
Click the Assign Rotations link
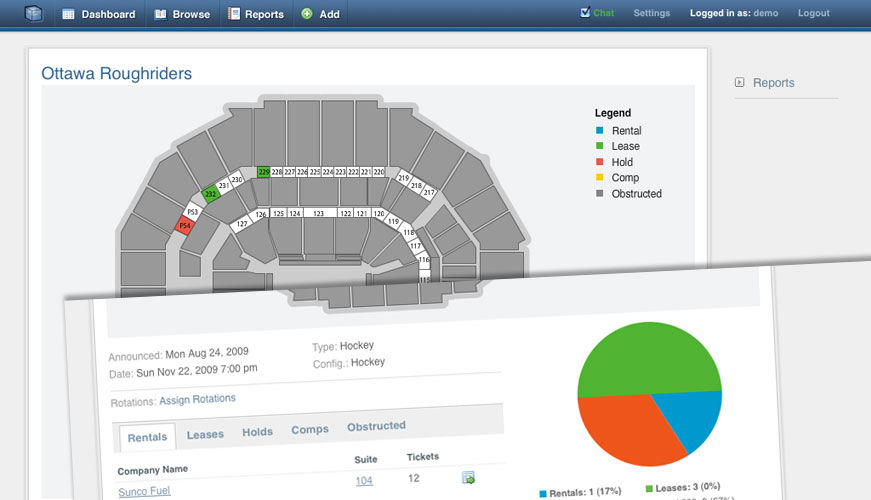[x=197, y=399]
